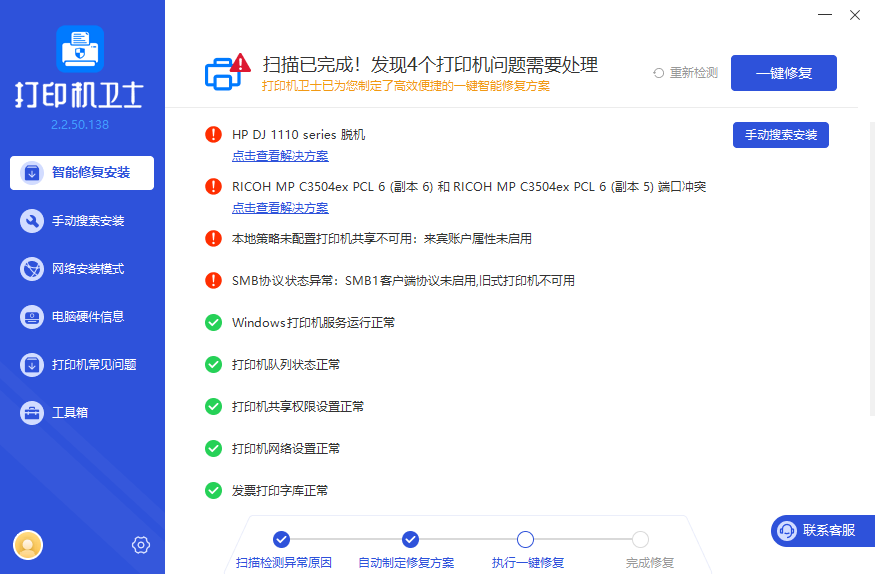The image size is (875, 574).
Task: Click text 本地策略未配置打印机共享不可用
Action: (x=382, y=238)
